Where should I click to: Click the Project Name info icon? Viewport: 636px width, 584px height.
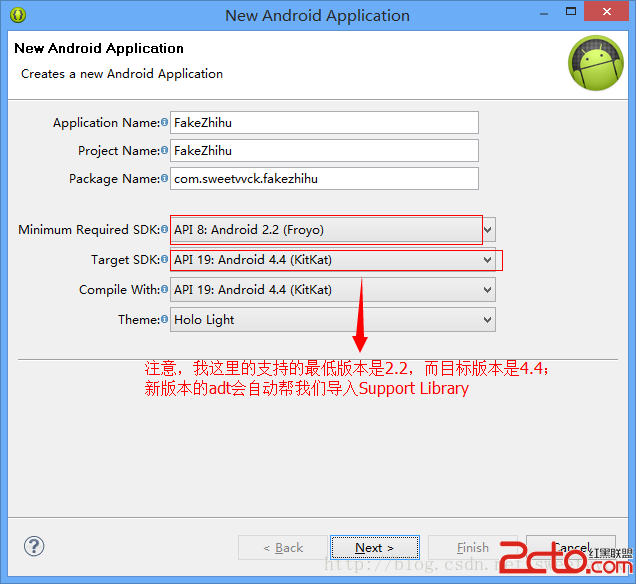(164, 150)
